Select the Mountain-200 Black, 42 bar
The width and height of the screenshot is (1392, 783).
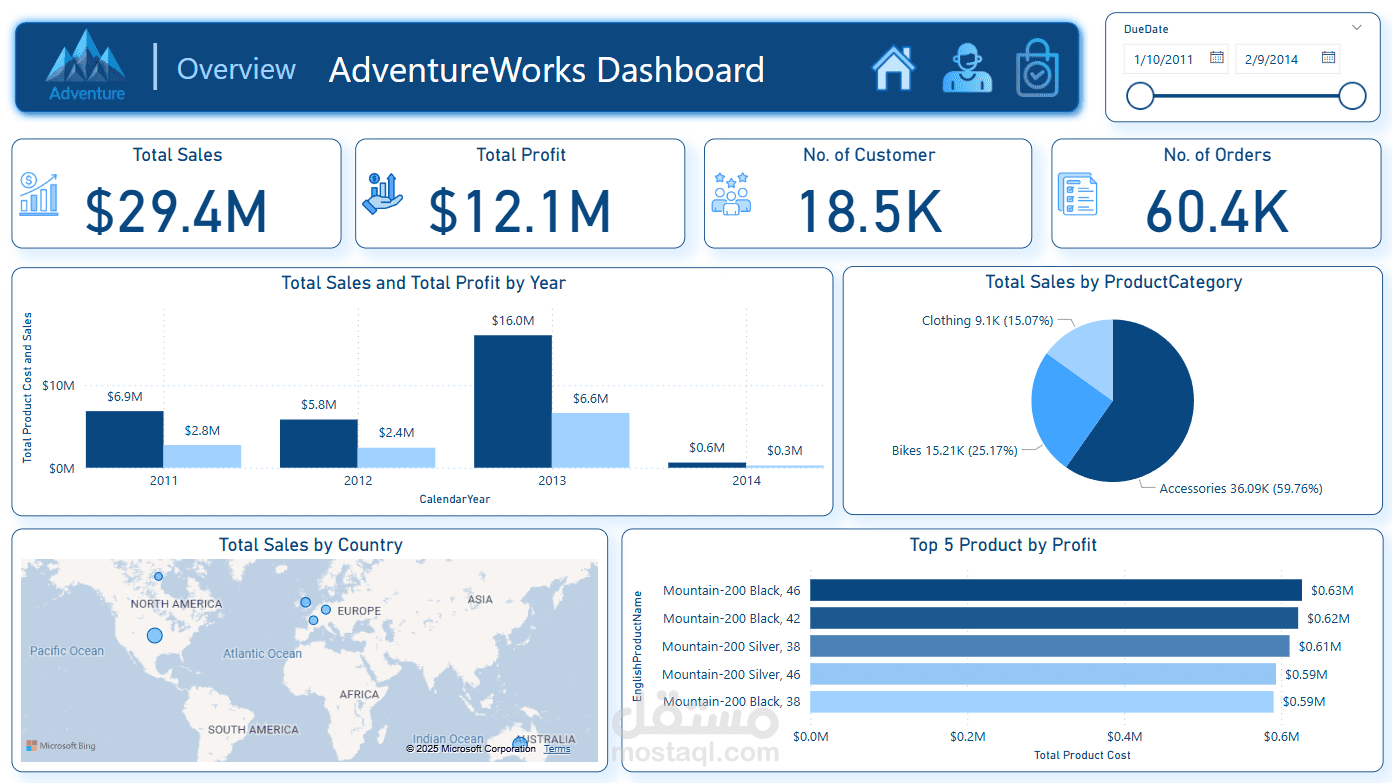1054,618
